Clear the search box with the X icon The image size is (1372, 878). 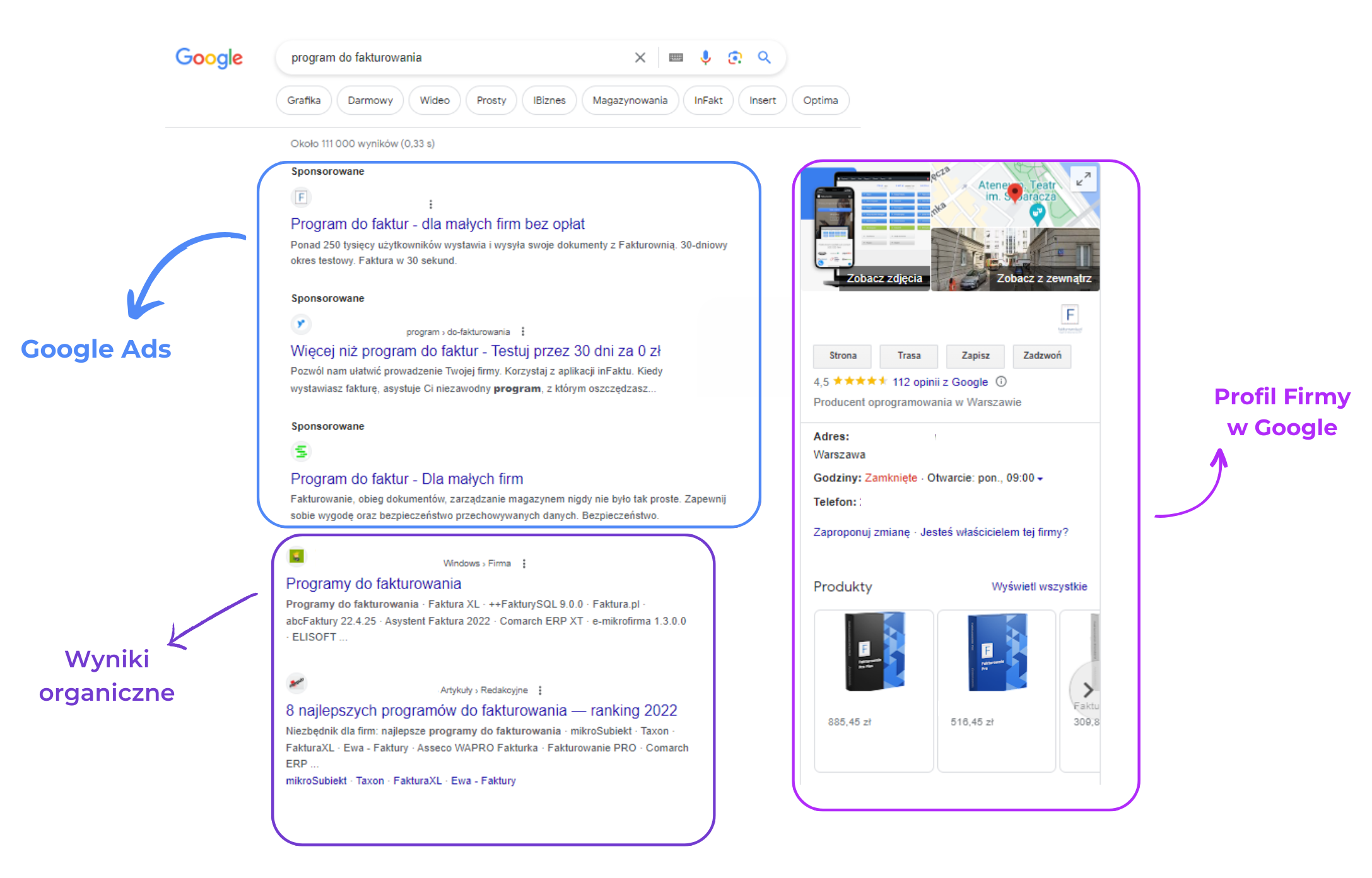(640, 57)
